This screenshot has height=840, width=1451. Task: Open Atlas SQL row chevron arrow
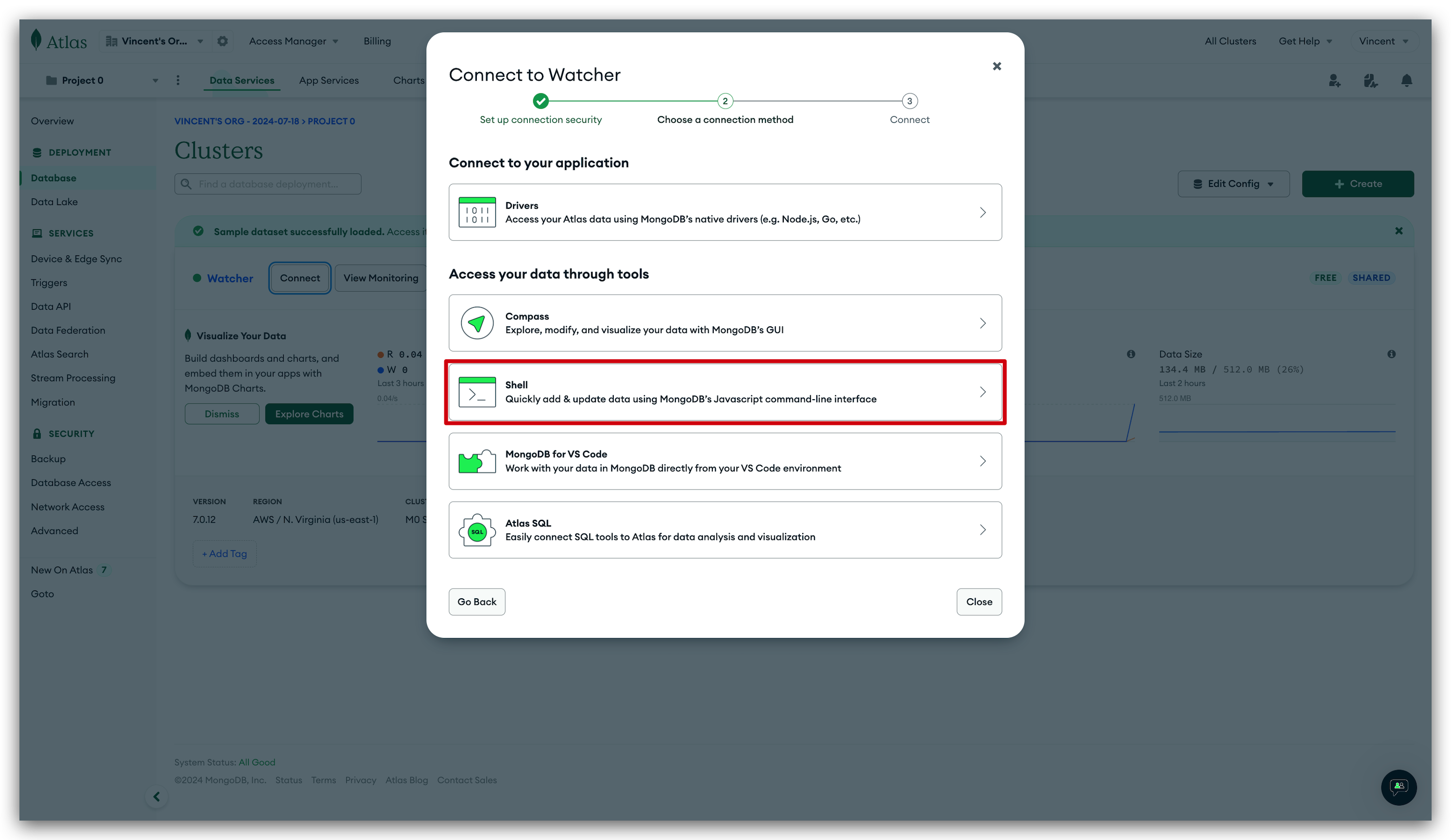coord(983,530)
